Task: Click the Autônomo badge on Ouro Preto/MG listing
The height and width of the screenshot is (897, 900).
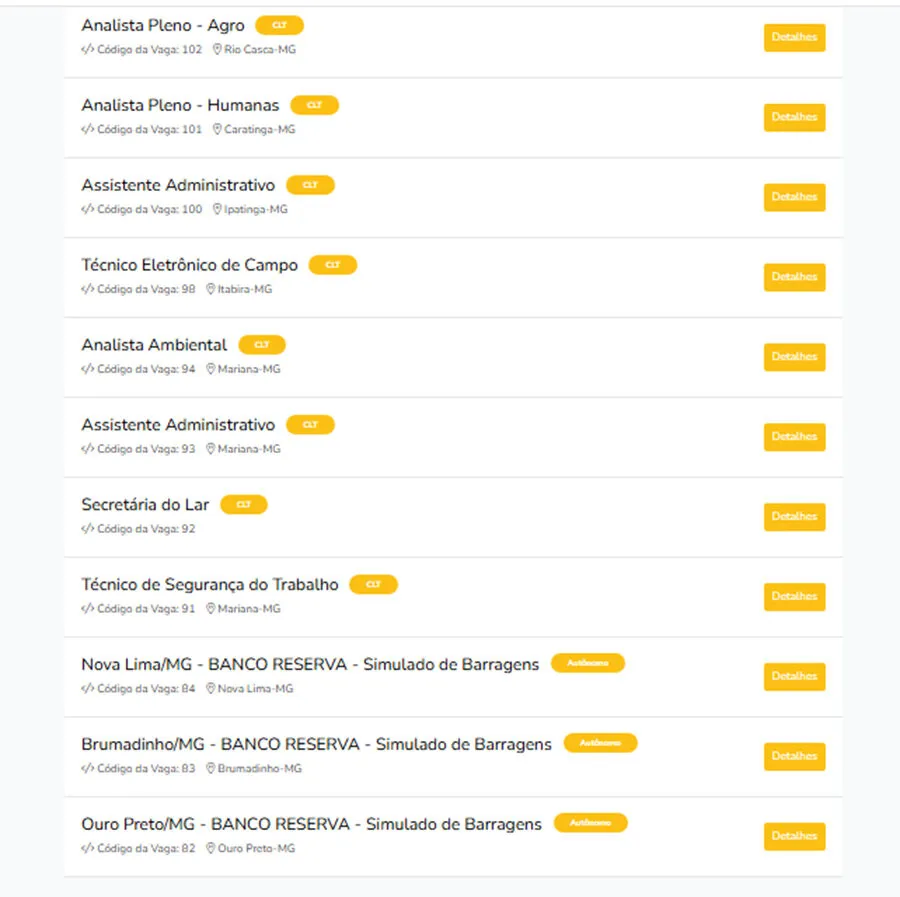Action: pos(590,823)
